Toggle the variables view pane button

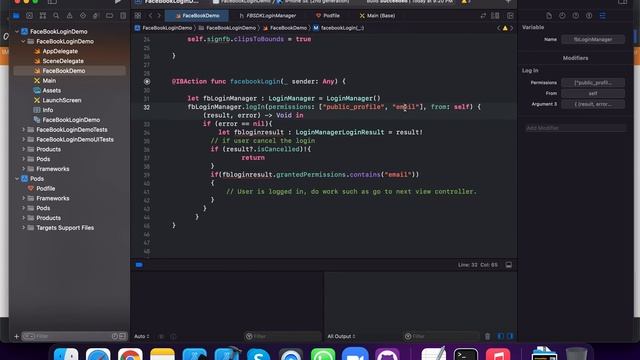[501, 336]
